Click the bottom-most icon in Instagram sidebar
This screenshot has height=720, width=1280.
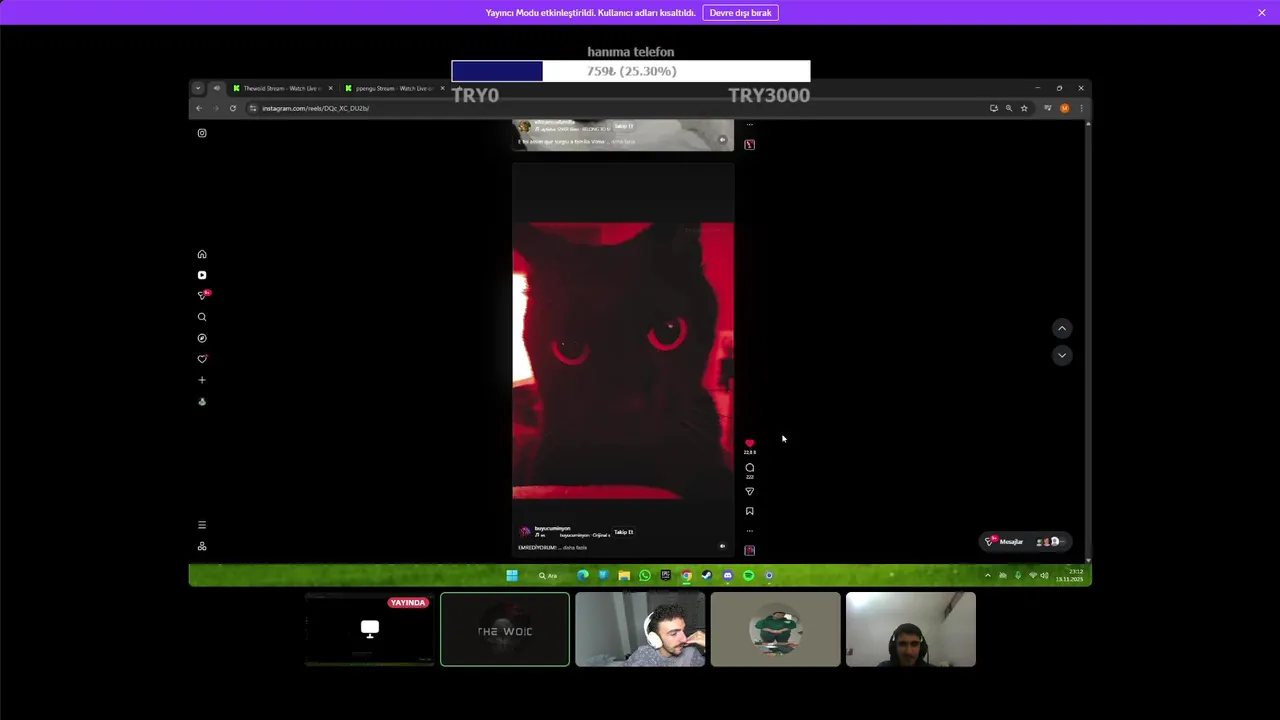[202, 546]
